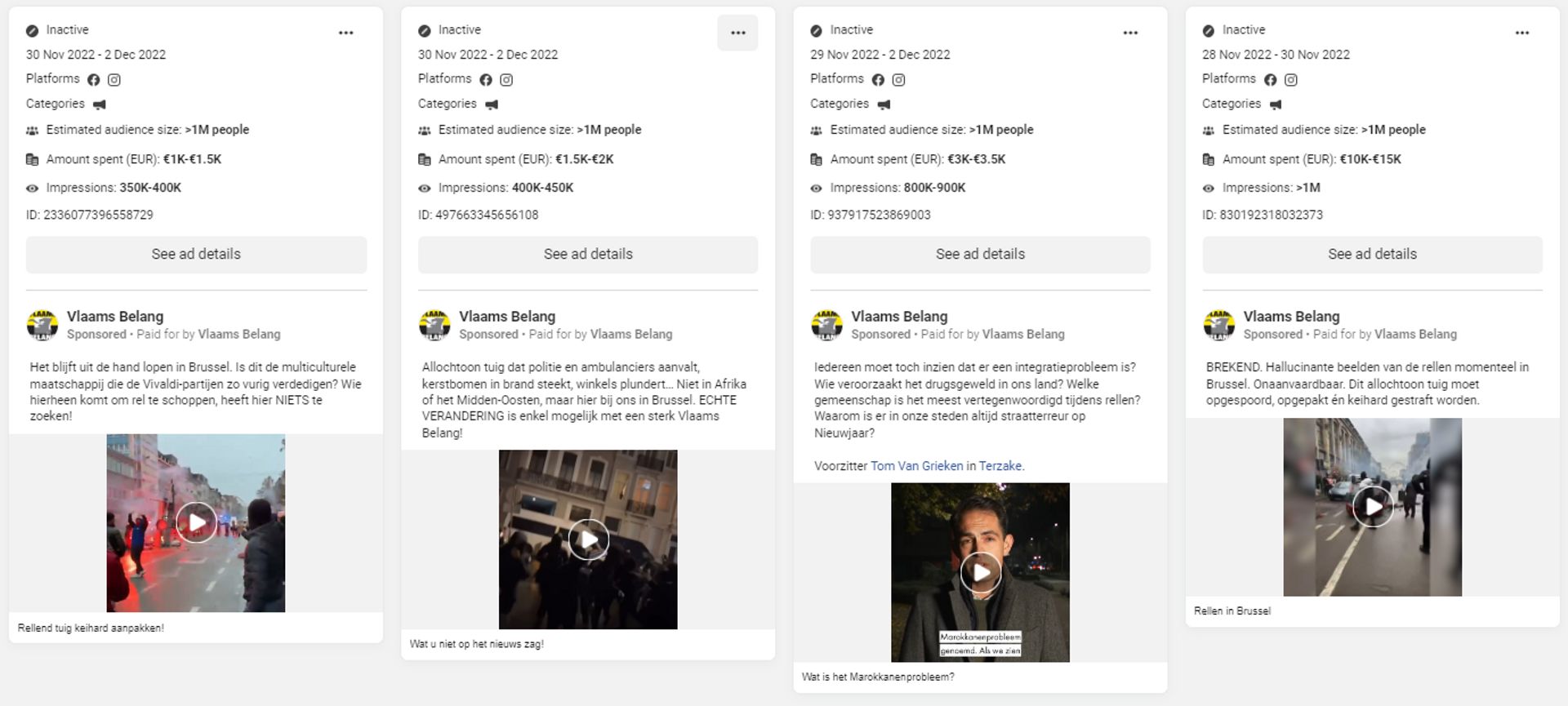Screen dimensions: 1568x706
Task: Click Inactive status icon on ad 830192318032373
Action: [x=1208, y=31]
